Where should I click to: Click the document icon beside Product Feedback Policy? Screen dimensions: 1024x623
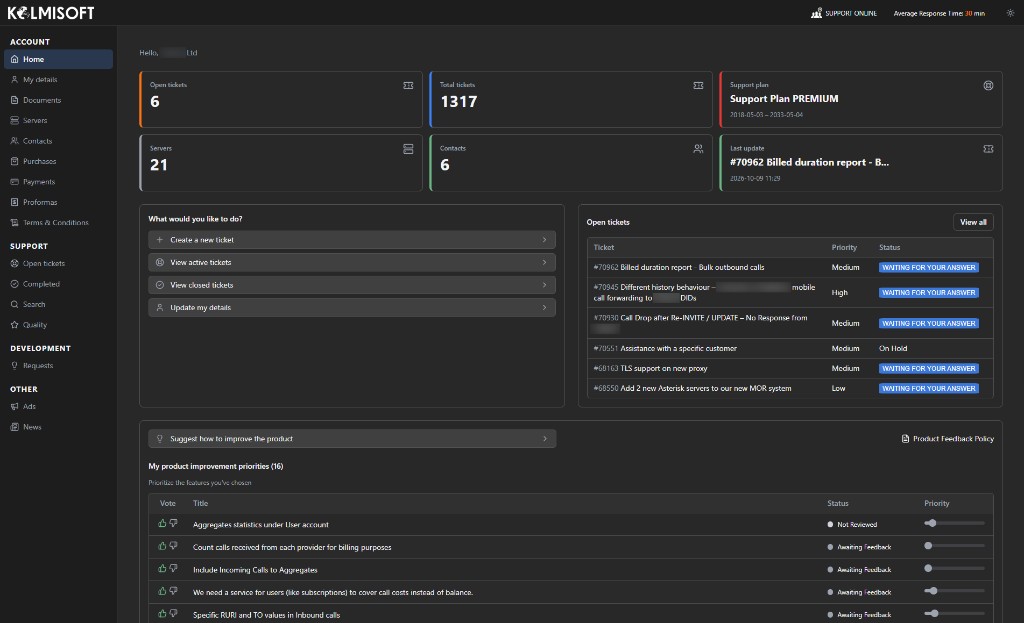click(905, 439)
